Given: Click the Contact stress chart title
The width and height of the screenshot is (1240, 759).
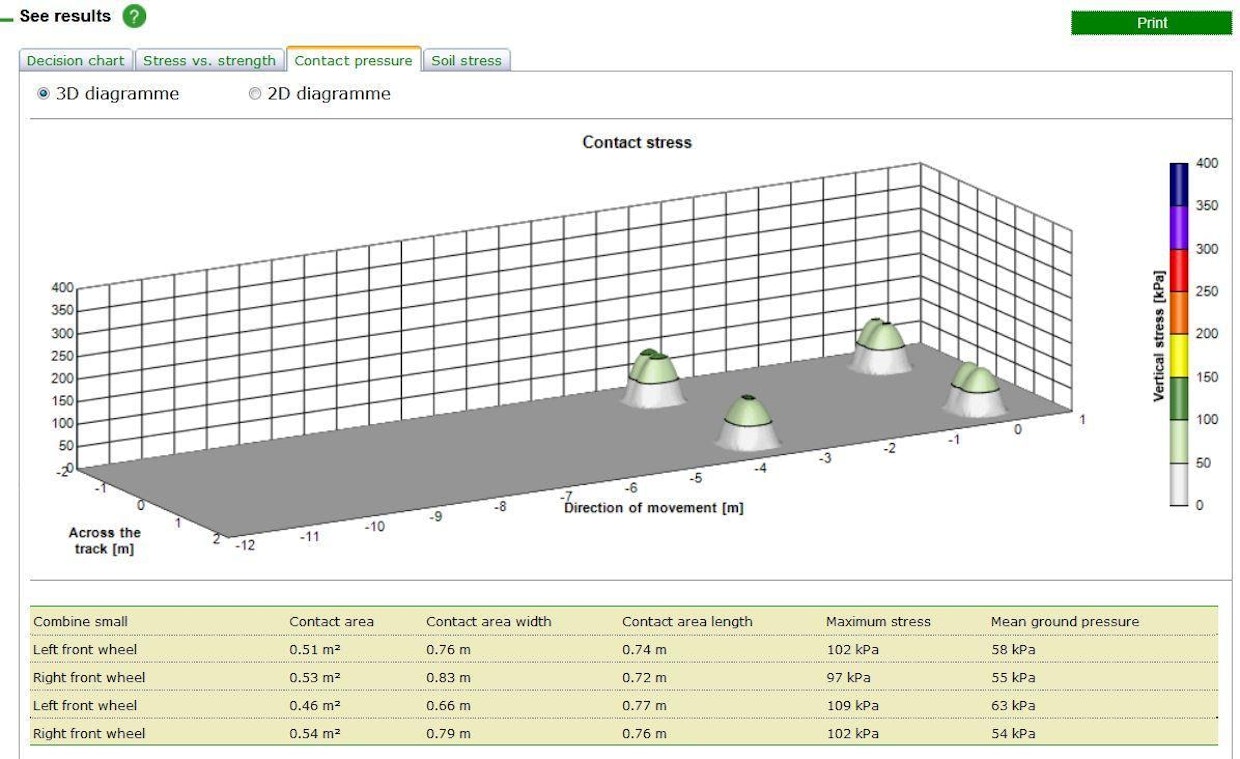Looking at the screenshot, I should pos(637,142).
